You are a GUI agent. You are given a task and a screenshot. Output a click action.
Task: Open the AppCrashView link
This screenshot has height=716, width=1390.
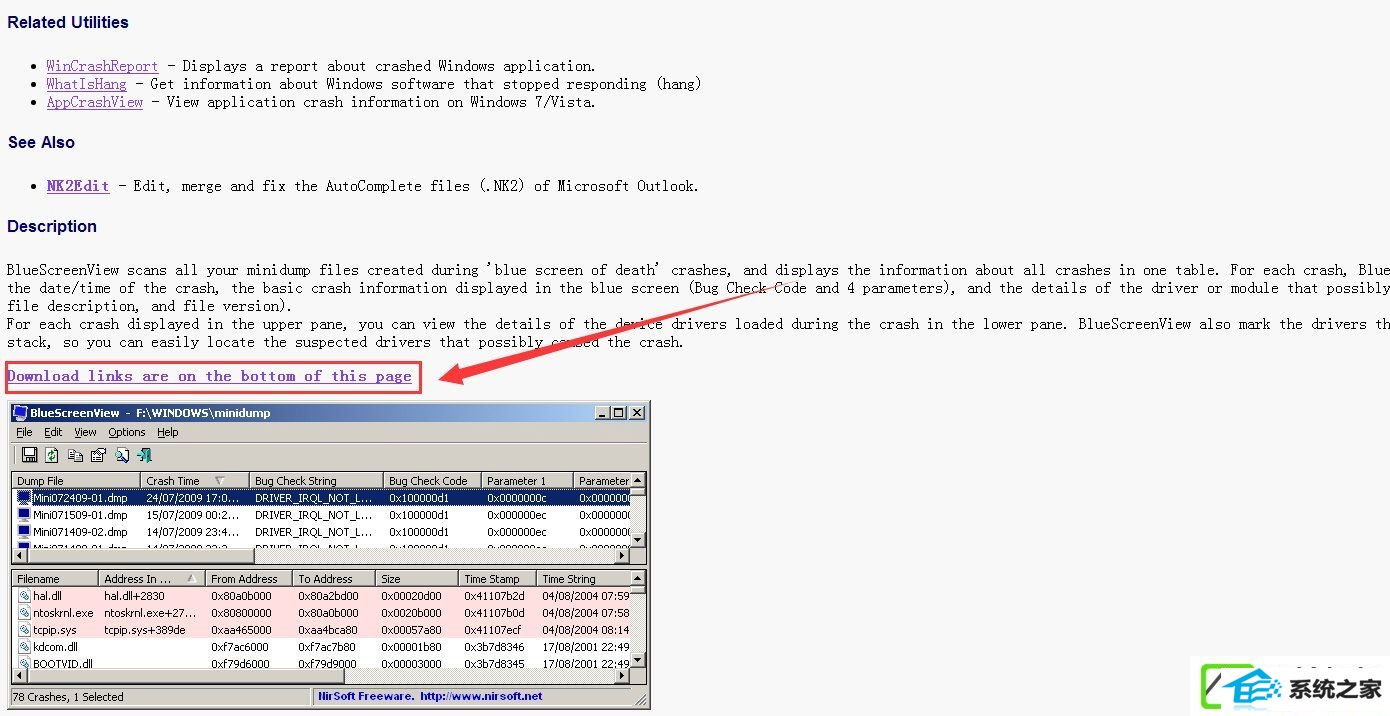(95, 102)
